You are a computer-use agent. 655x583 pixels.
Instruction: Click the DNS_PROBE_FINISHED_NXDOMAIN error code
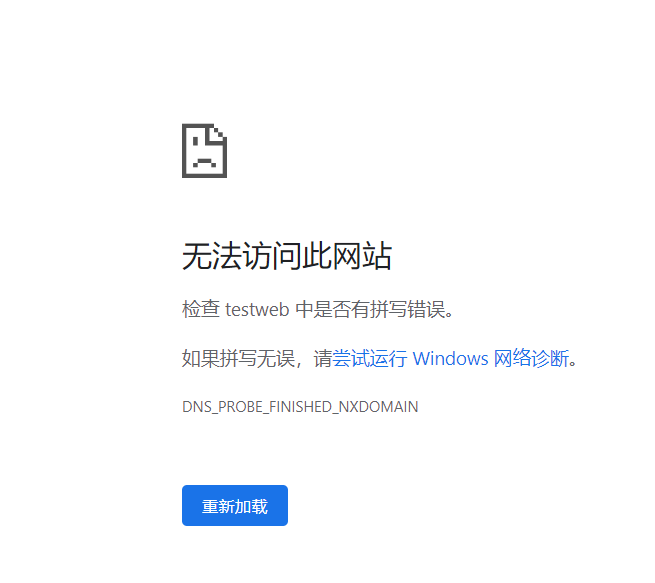click(x=300, y=406)
